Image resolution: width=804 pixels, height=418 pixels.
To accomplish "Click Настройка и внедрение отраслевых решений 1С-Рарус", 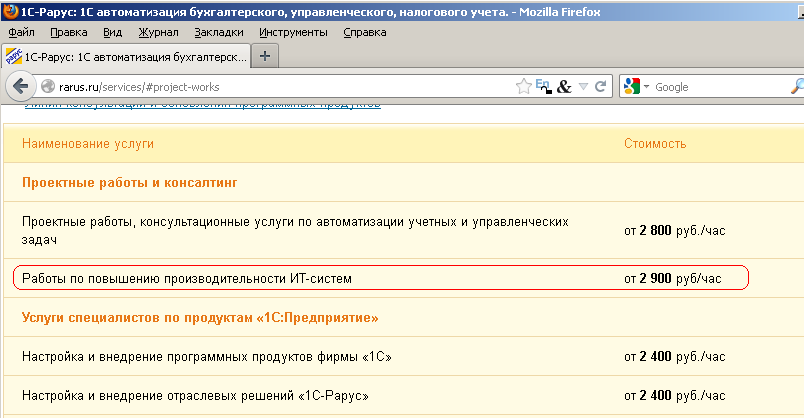I will (195, 395).
